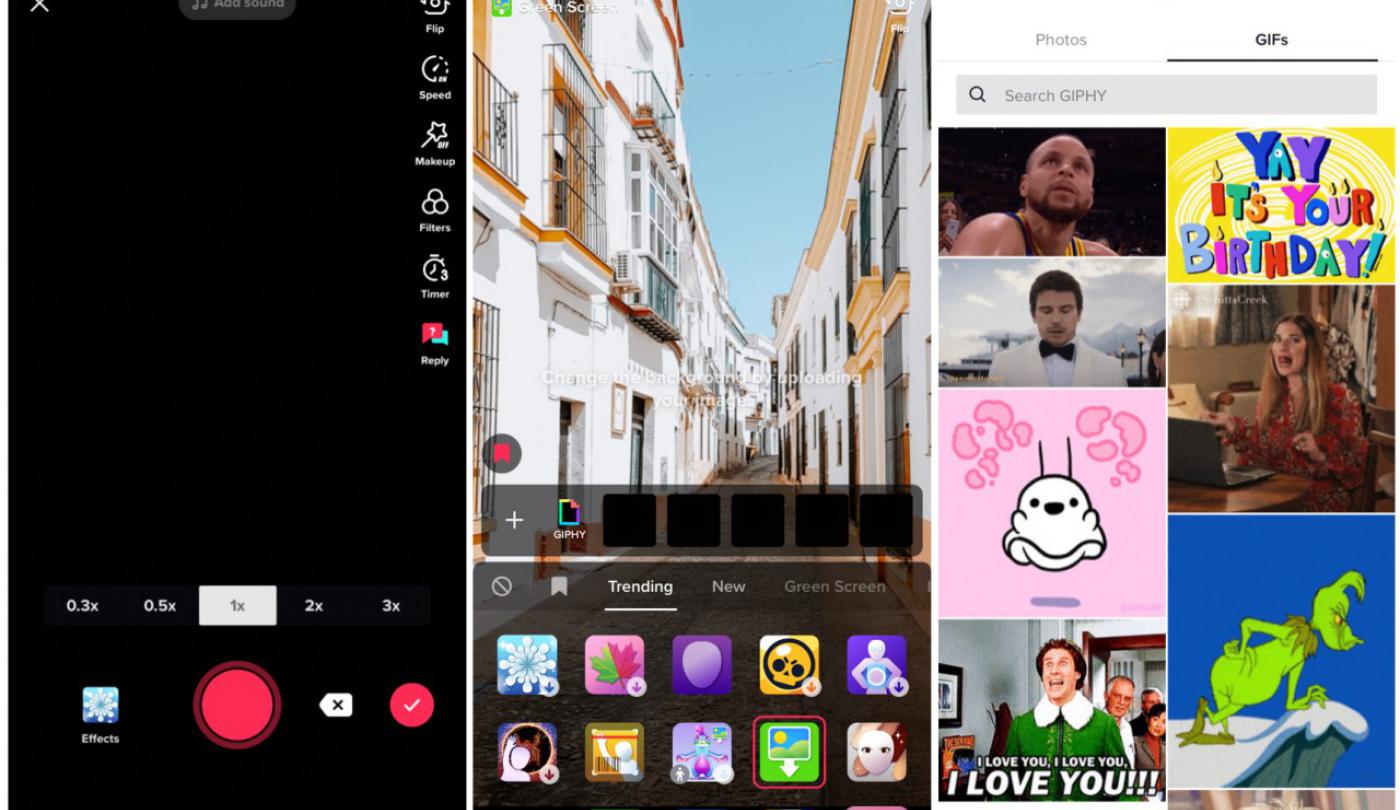Add image with the plus button

pyautogui.click(x=514, y=520)
